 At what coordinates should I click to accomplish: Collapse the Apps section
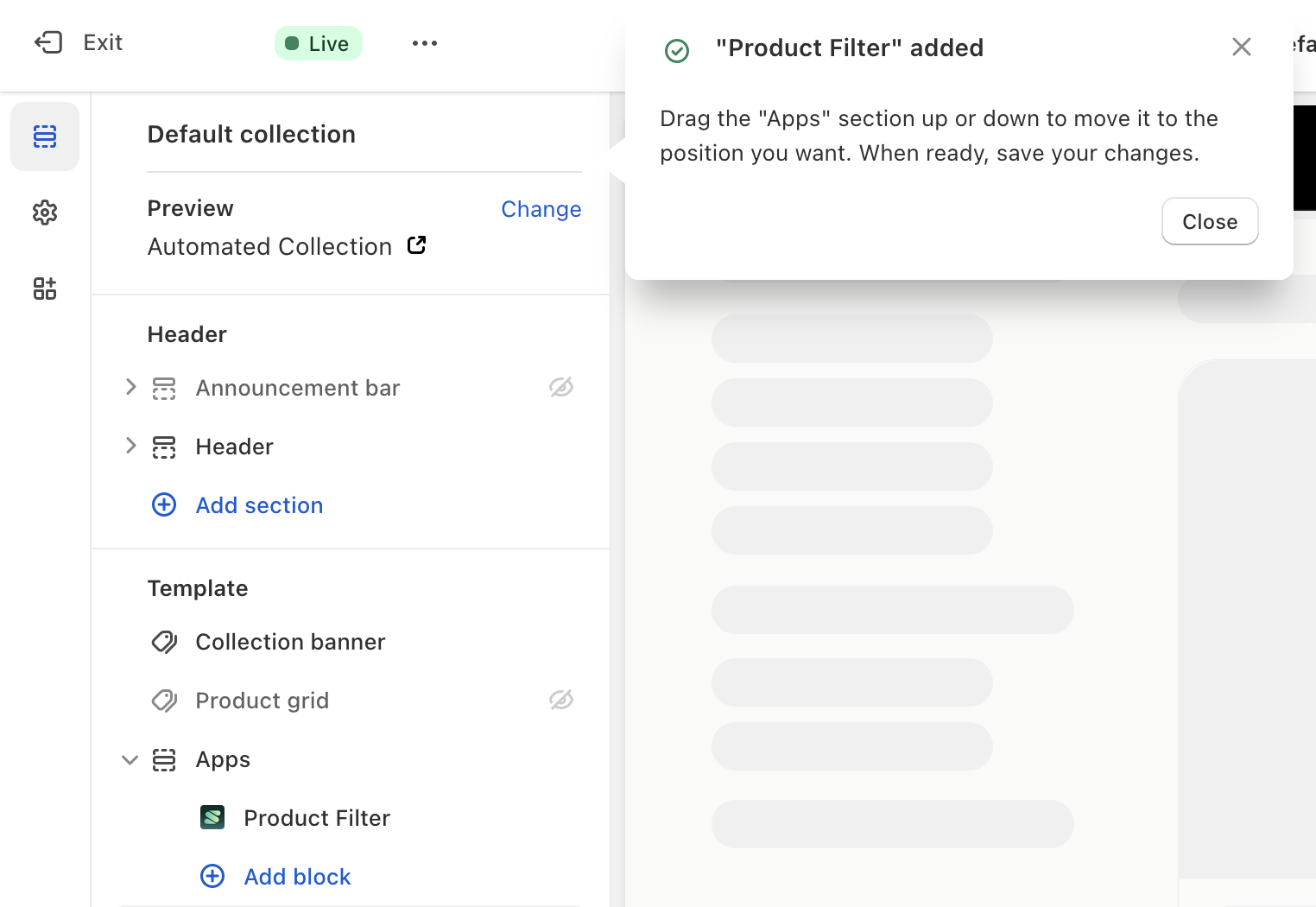pos(130,760)
